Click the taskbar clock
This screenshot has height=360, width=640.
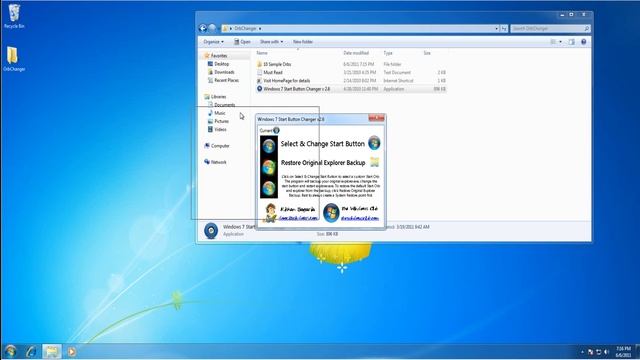[x=623, y=352]
